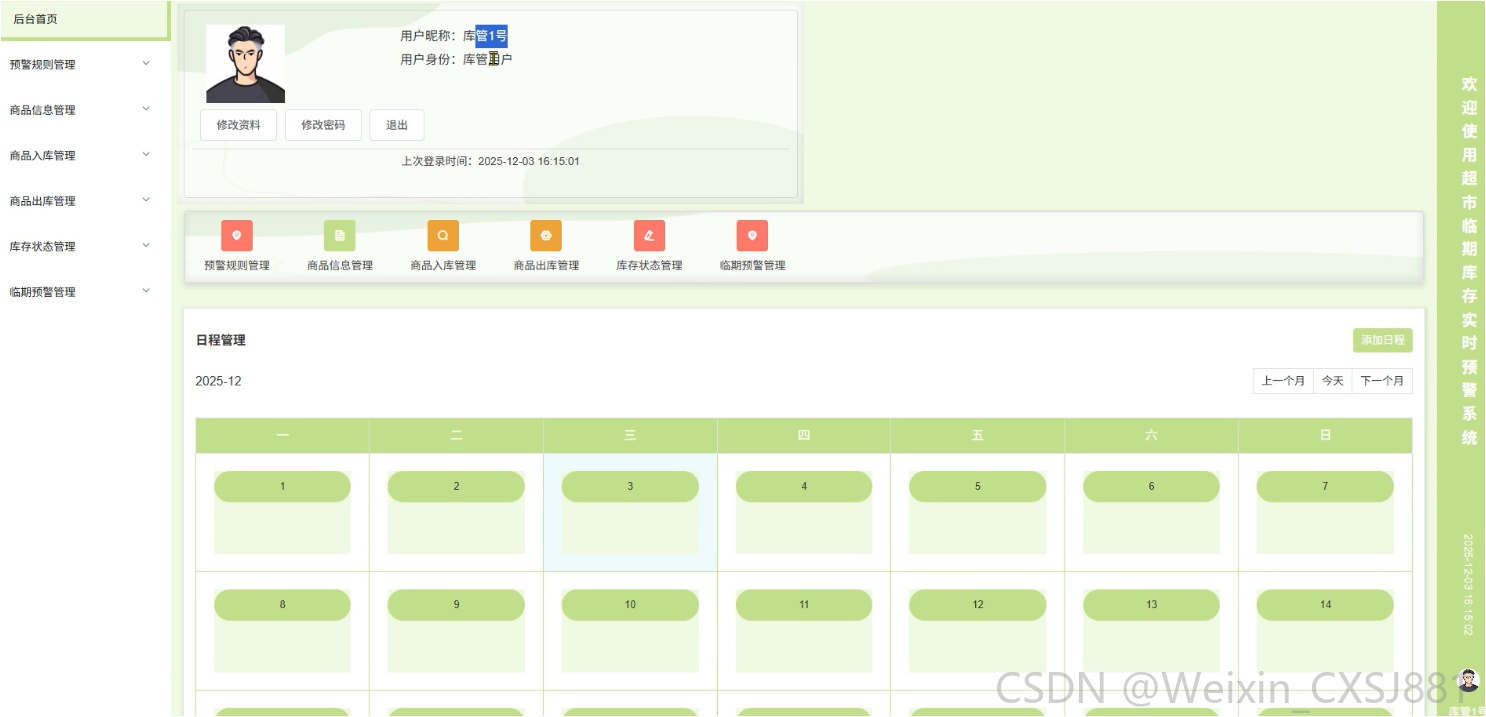
Task: Click 修改资料 button
Action: click(238, 125)
